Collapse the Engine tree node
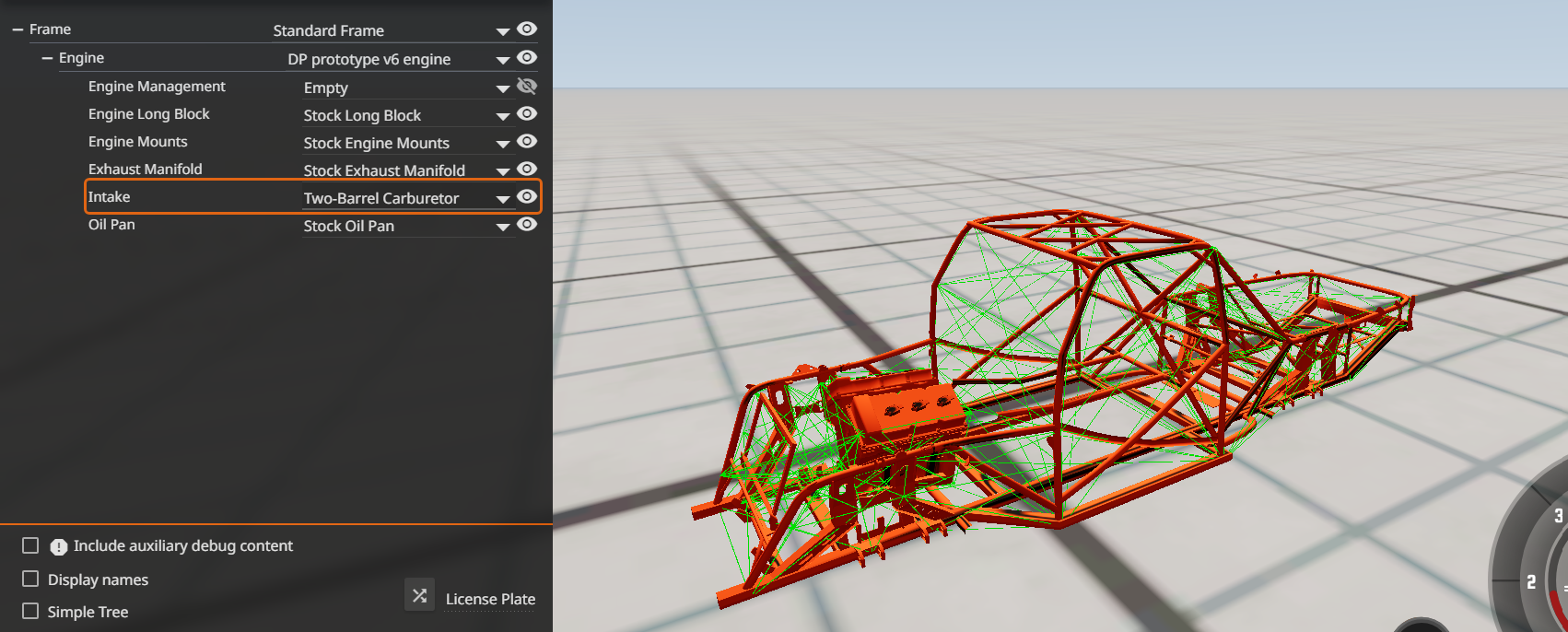 47,57
